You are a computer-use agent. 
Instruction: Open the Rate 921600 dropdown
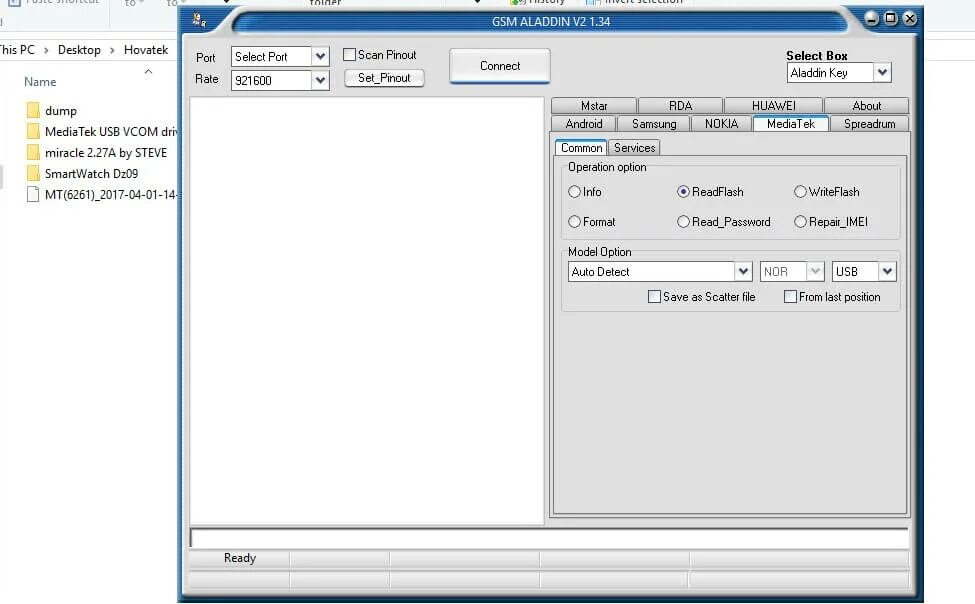click(x=320, y=80)
